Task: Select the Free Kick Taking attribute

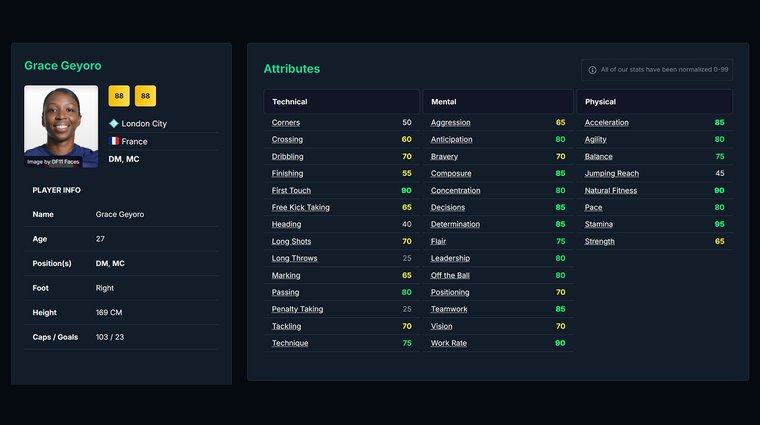Action: pos(300,208)
